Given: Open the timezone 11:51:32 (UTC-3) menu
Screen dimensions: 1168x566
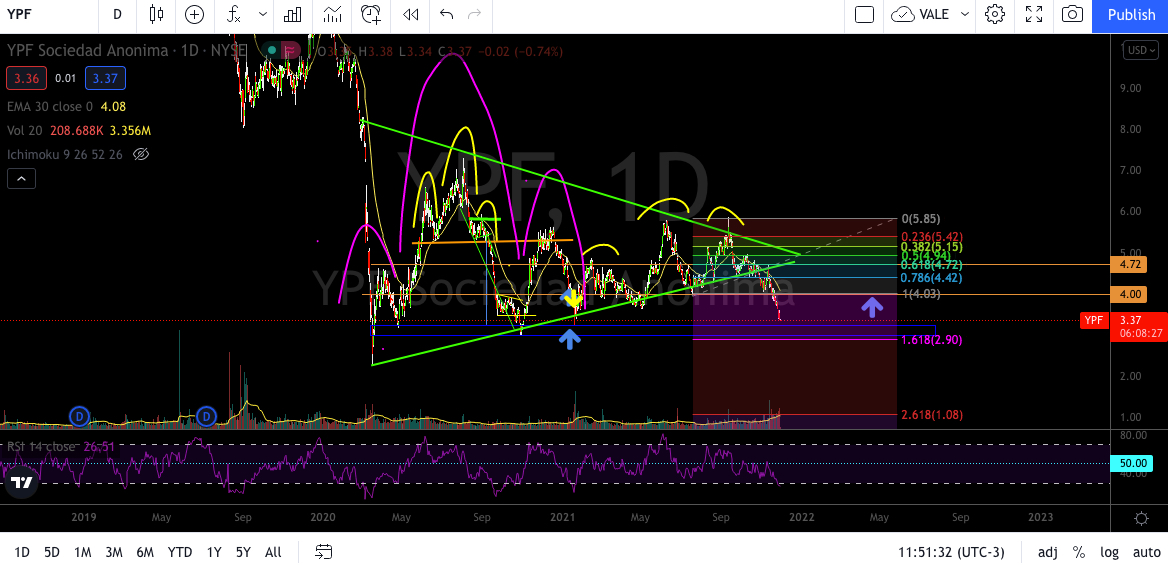Looking at the screenshot, I should [x=951, y=553].
